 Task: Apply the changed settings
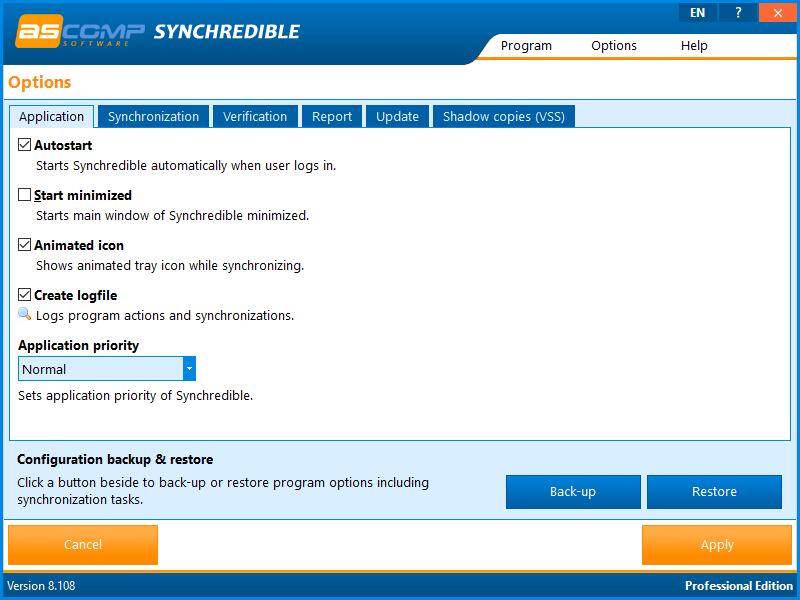[x=716, y=545]
